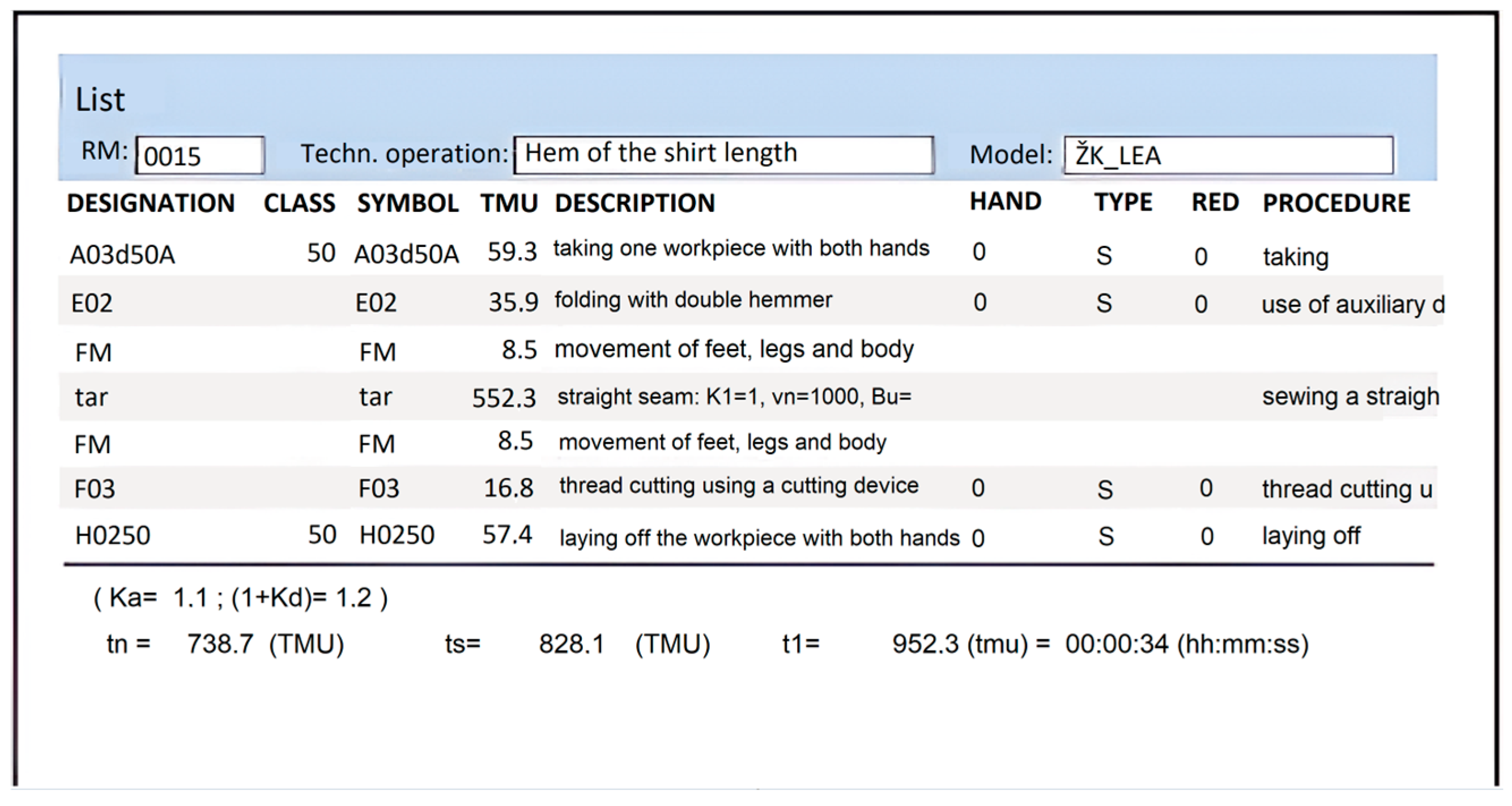Click the RM input field showing 0015
This screenshot has width=1512, height=806.
(199, 156)
